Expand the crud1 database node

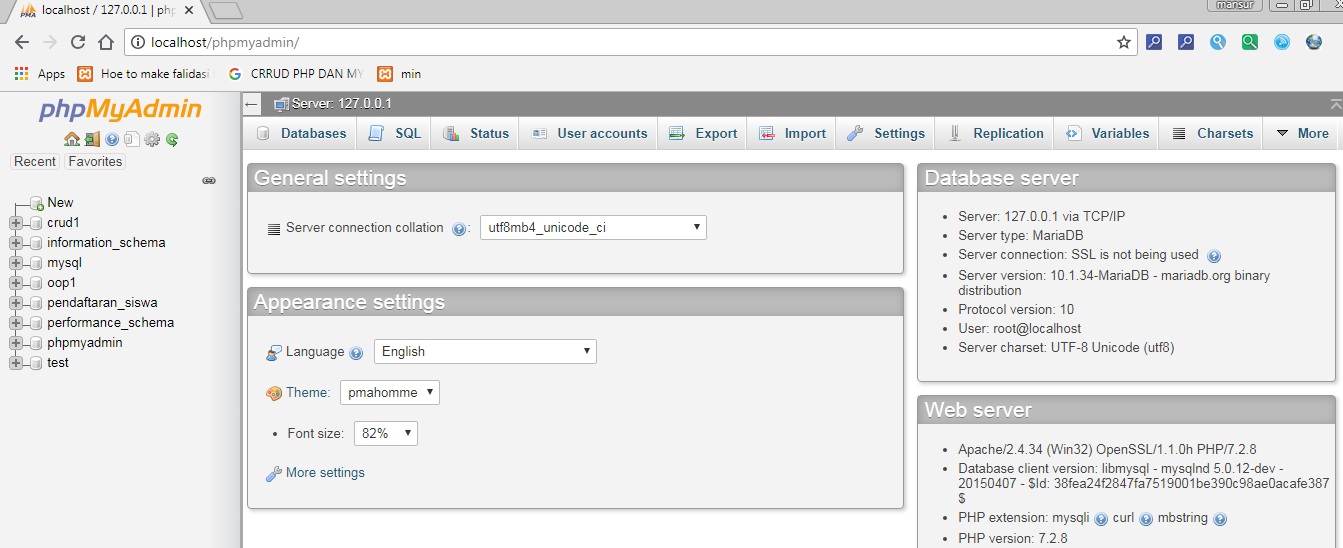click(x=16, y=223)
